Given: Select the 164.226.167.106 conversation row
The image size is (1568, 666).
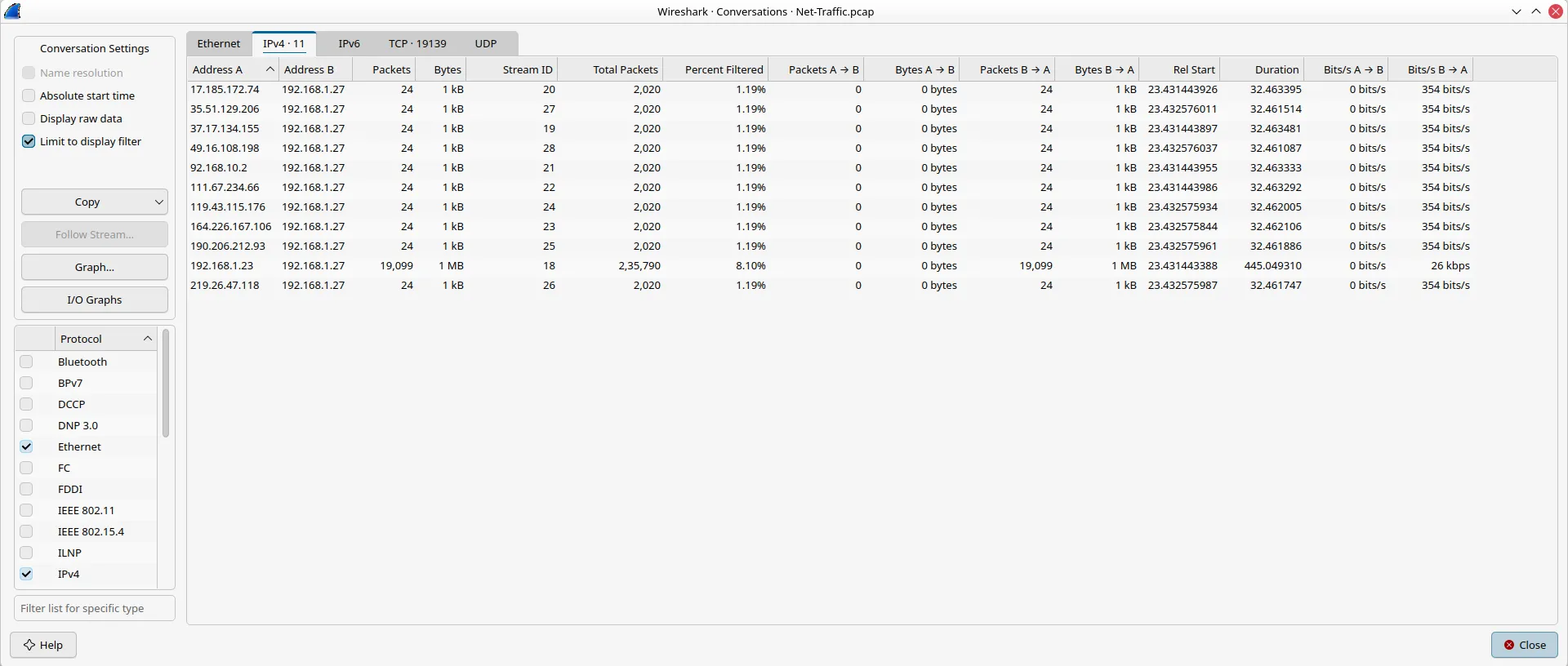Looking at the screenshot, I should point(830,226).
